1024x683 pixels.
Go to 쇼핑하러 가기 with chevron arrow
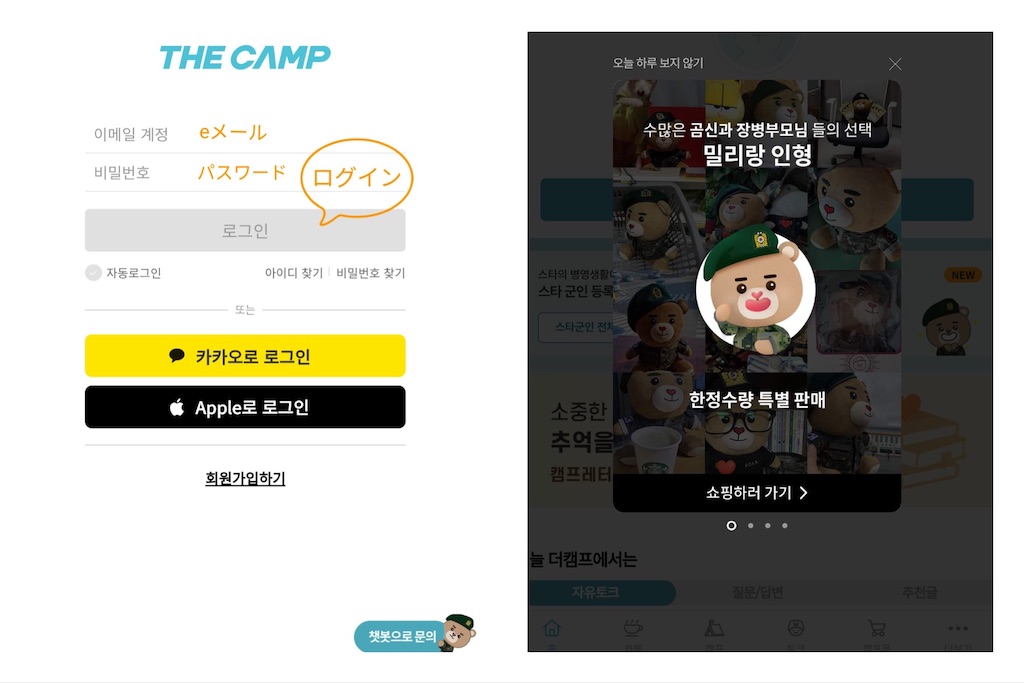tap(757, 492)
